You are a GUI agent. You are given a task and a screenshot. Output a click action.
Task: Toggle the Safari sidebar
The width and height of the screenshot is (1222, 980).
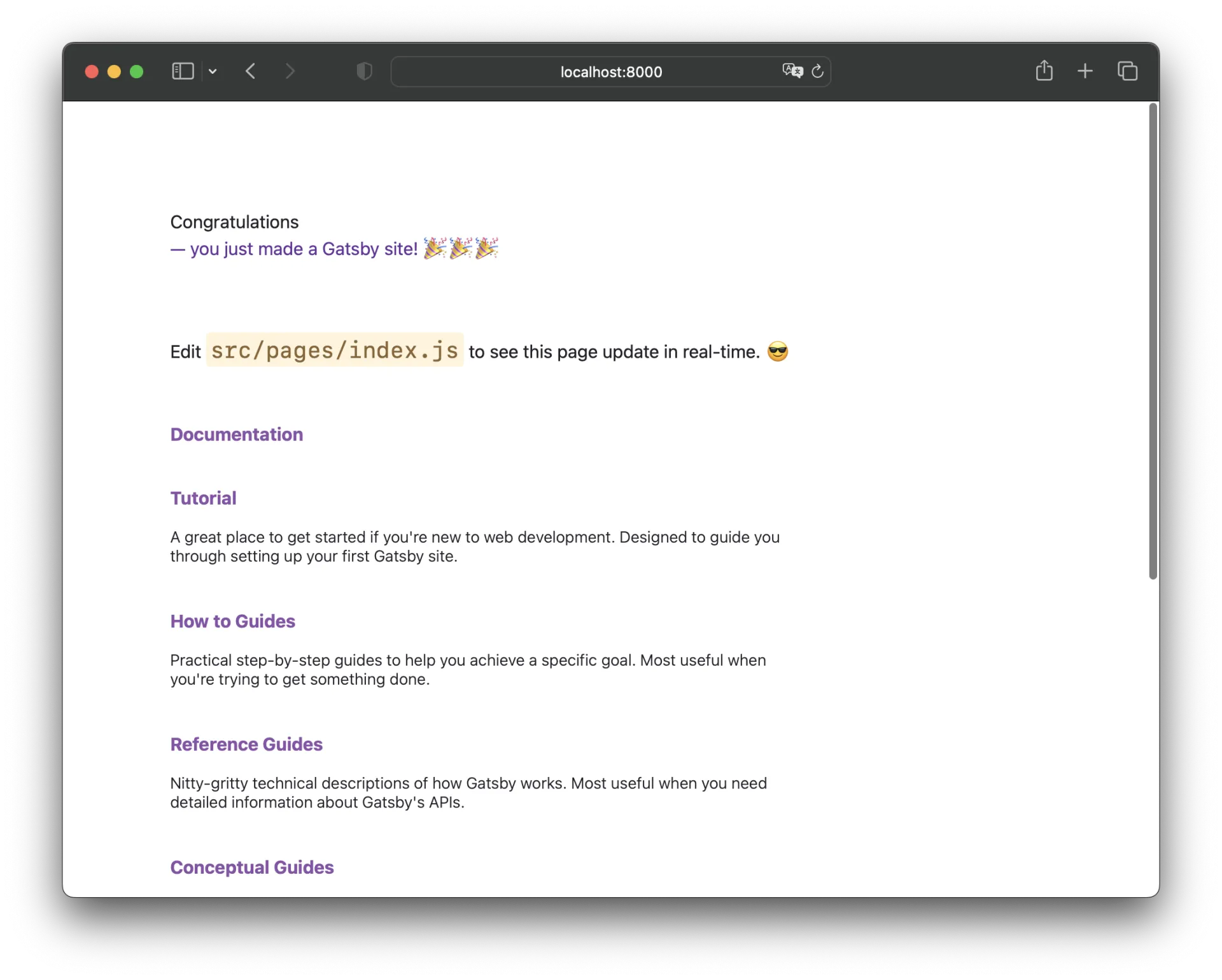[x=183, y=71]
